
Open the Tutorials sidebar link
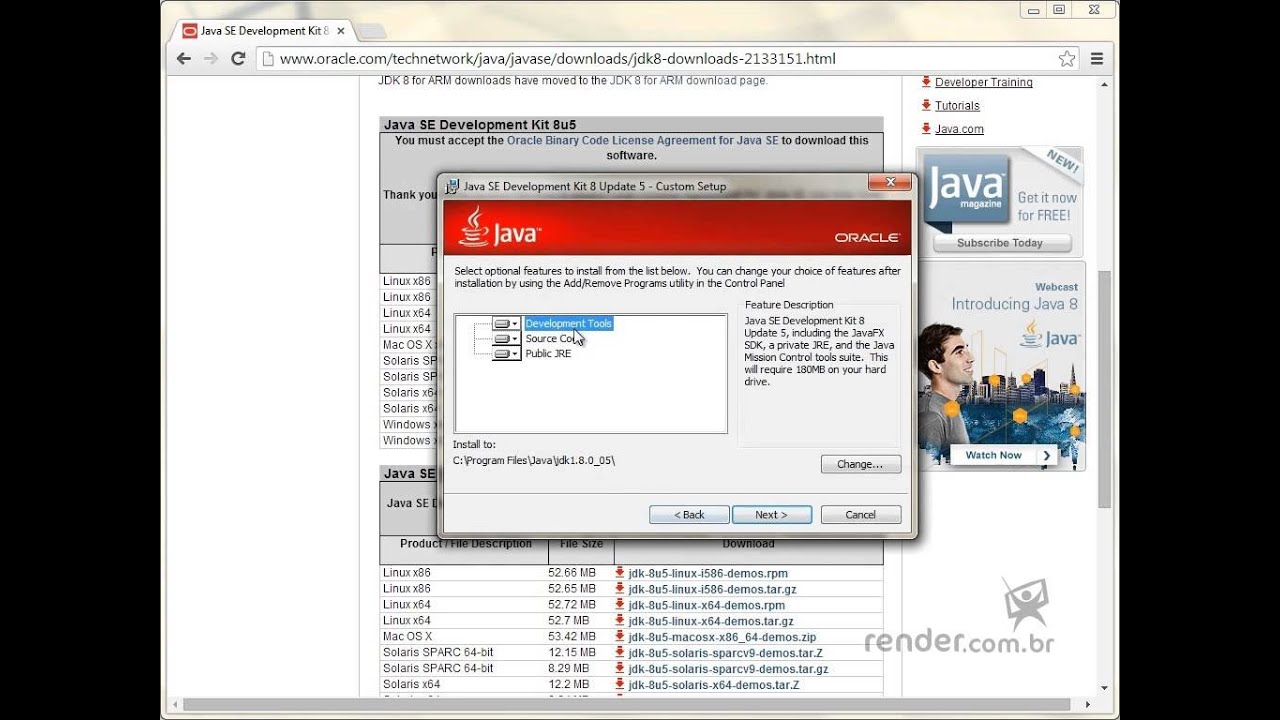(x=957, y=106)
